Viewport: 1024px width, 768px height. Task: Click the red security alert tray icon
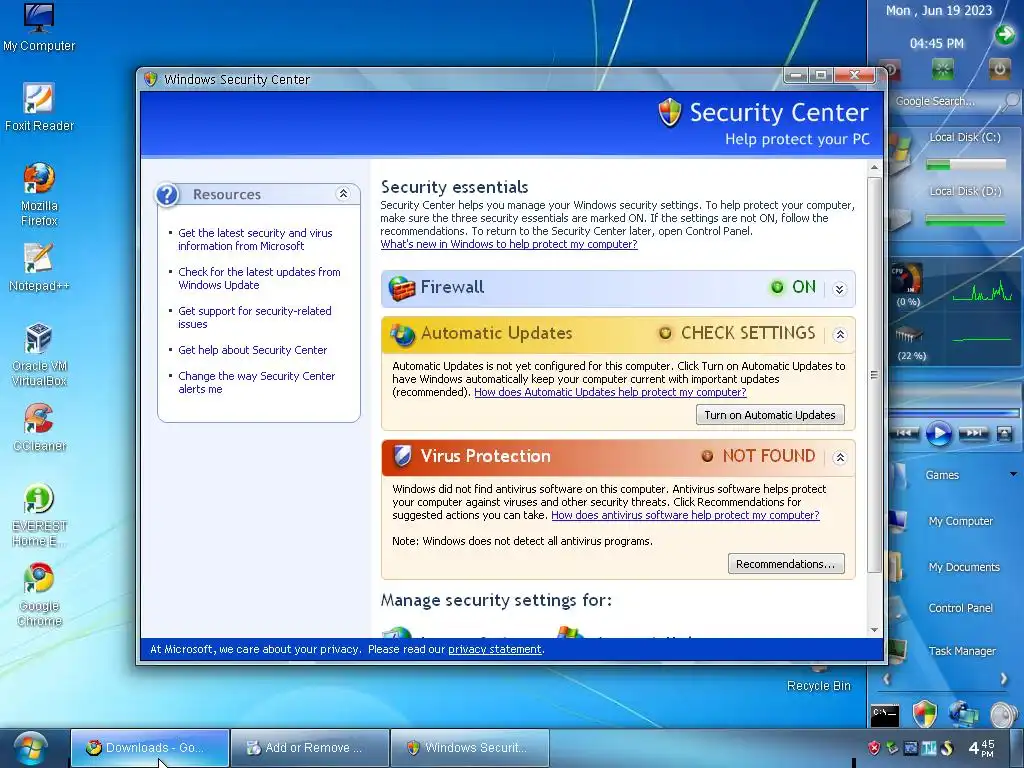[874, 748]
